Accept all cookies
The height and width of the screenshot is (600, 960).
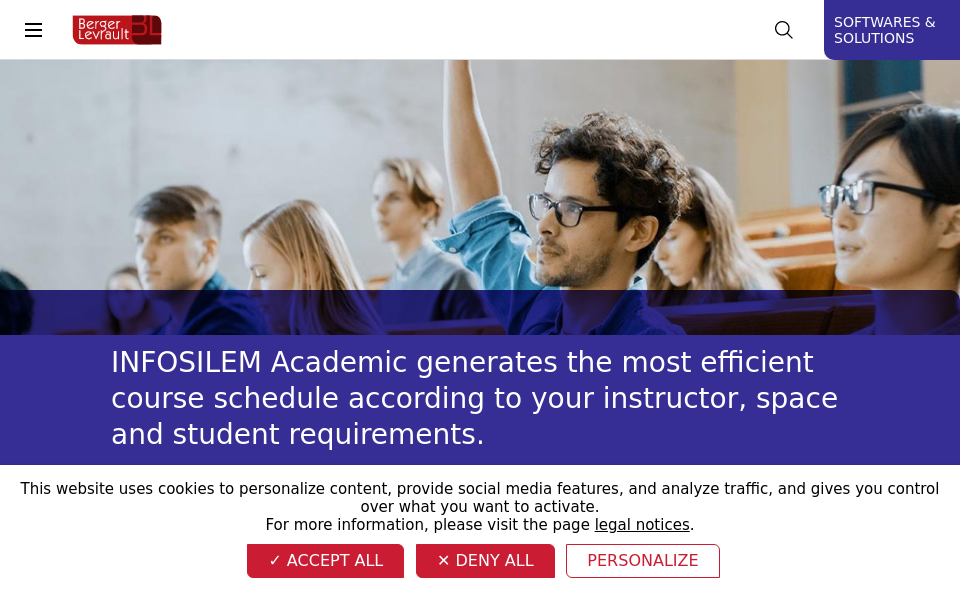click(x=325, y=561)
